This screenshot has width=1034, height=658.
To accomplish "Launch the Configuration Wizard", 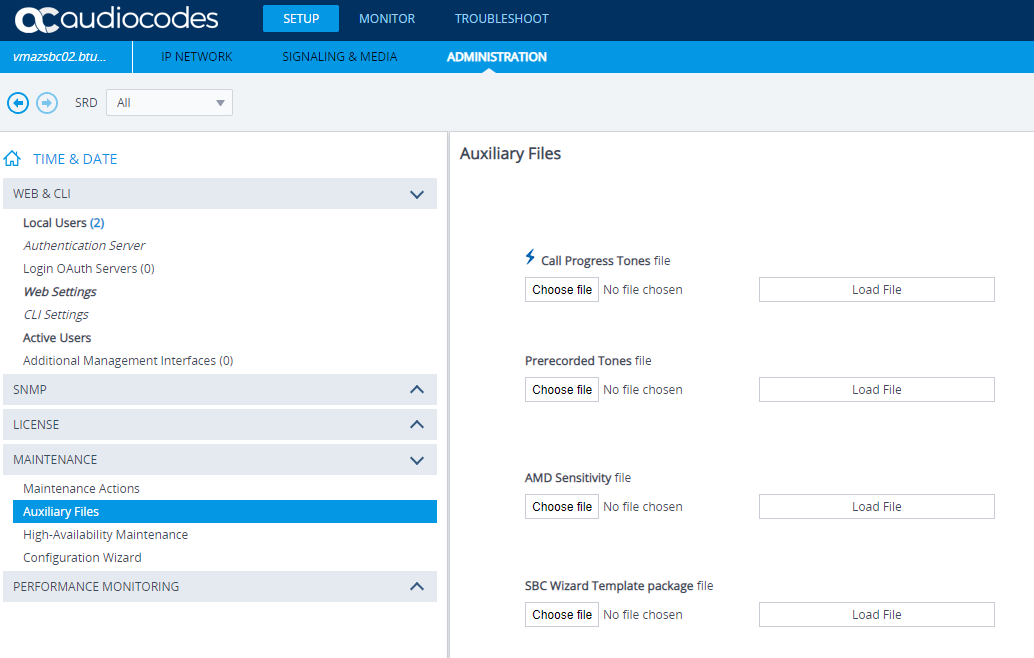I will [82, 558].
